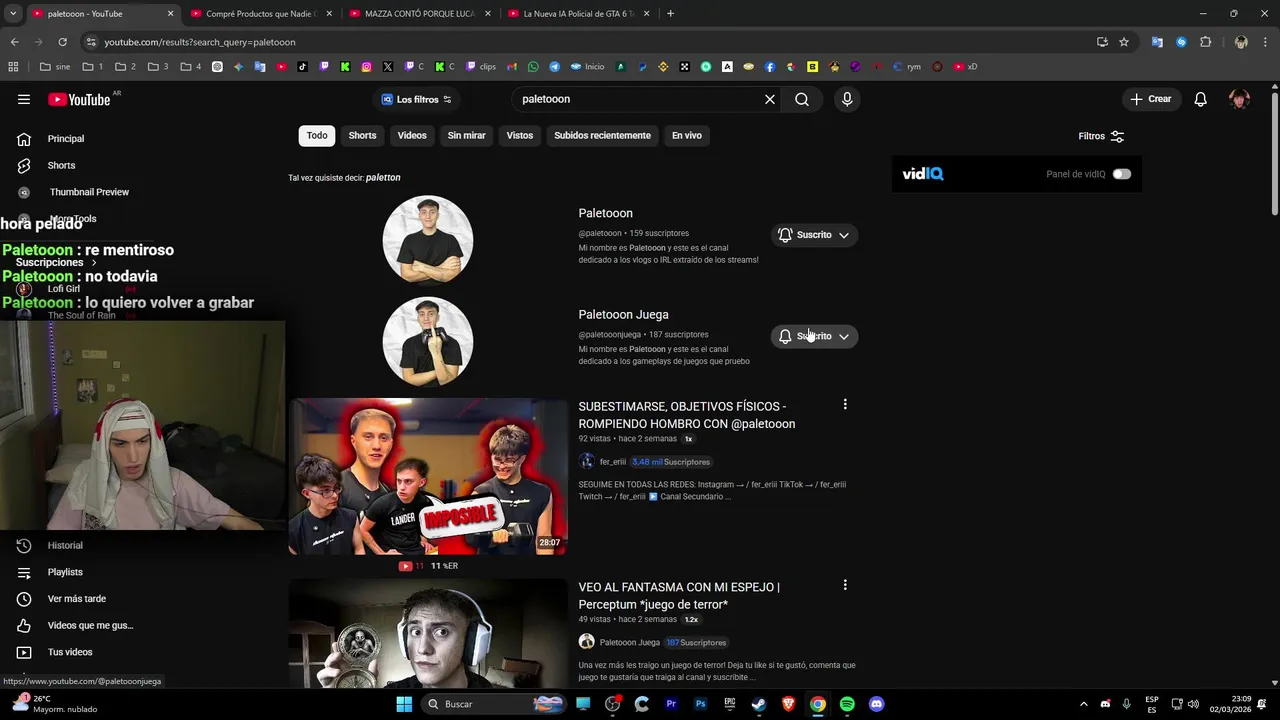Go to Principal in the sidebar

(65, 139)
